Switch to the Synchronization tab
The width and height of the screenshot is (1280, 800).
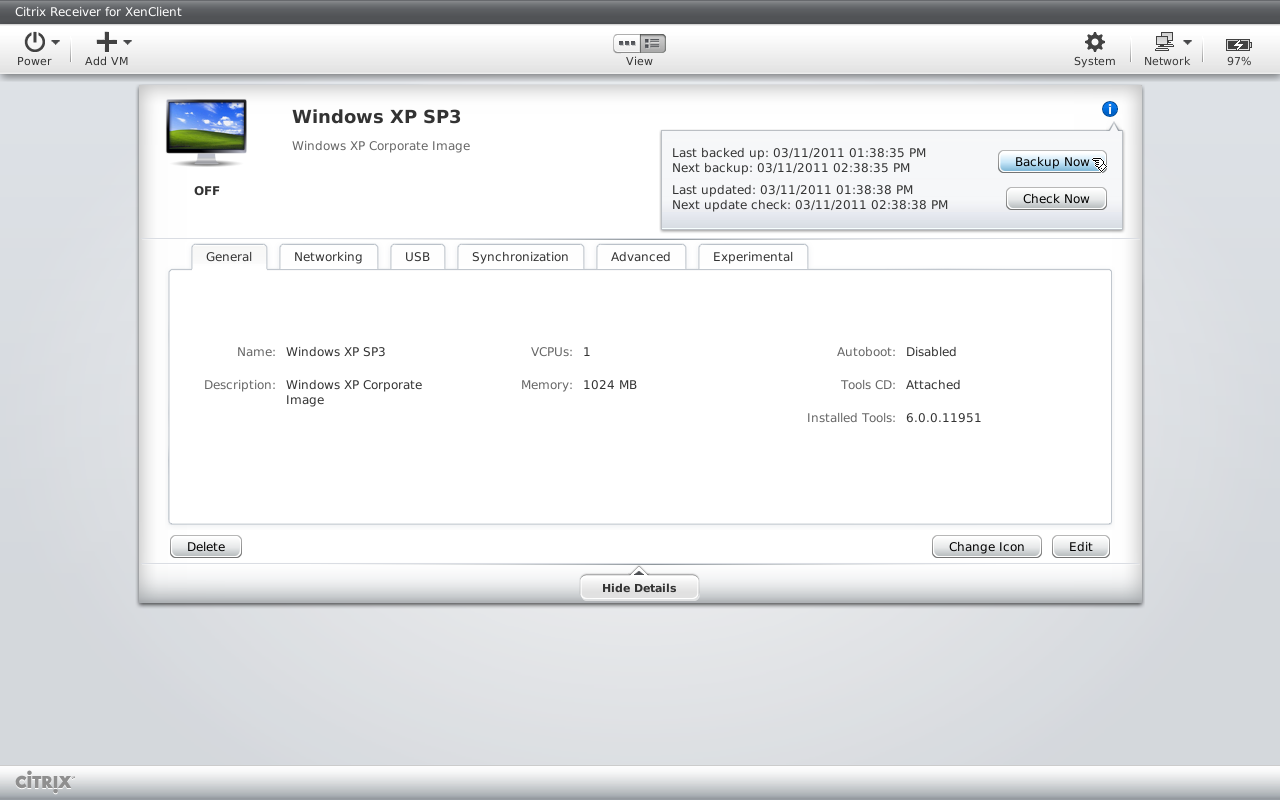[520, 257]
